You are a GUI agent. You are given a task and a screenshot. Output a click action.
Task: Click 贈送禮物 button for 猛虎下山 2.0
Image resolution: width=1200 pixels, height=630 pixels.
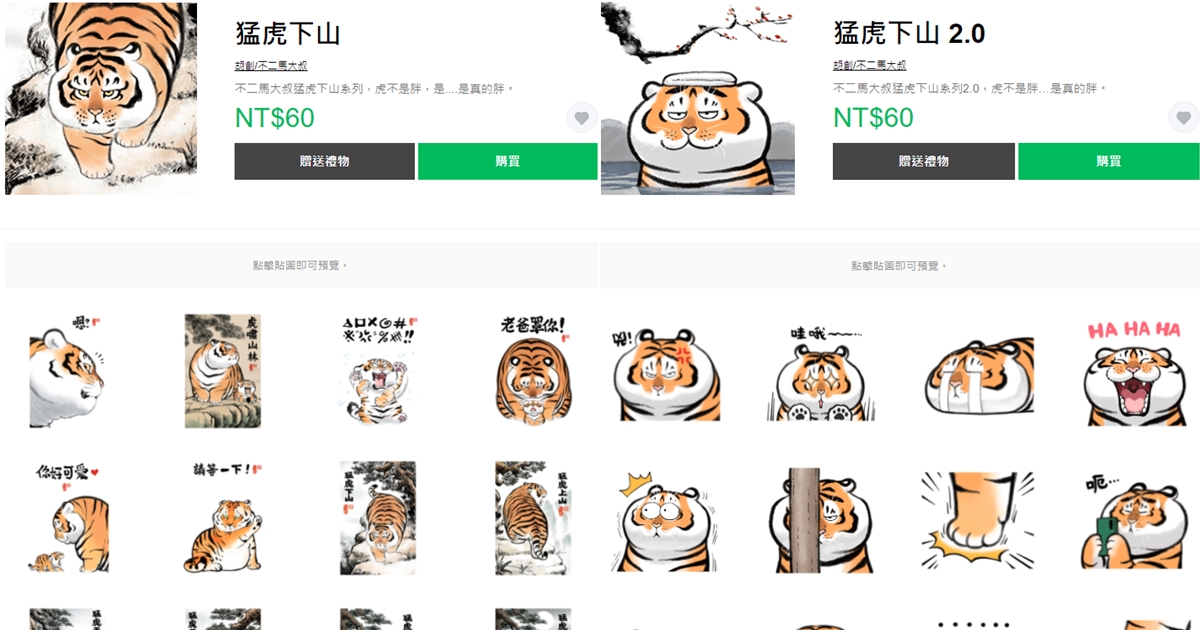click(924, 161)
